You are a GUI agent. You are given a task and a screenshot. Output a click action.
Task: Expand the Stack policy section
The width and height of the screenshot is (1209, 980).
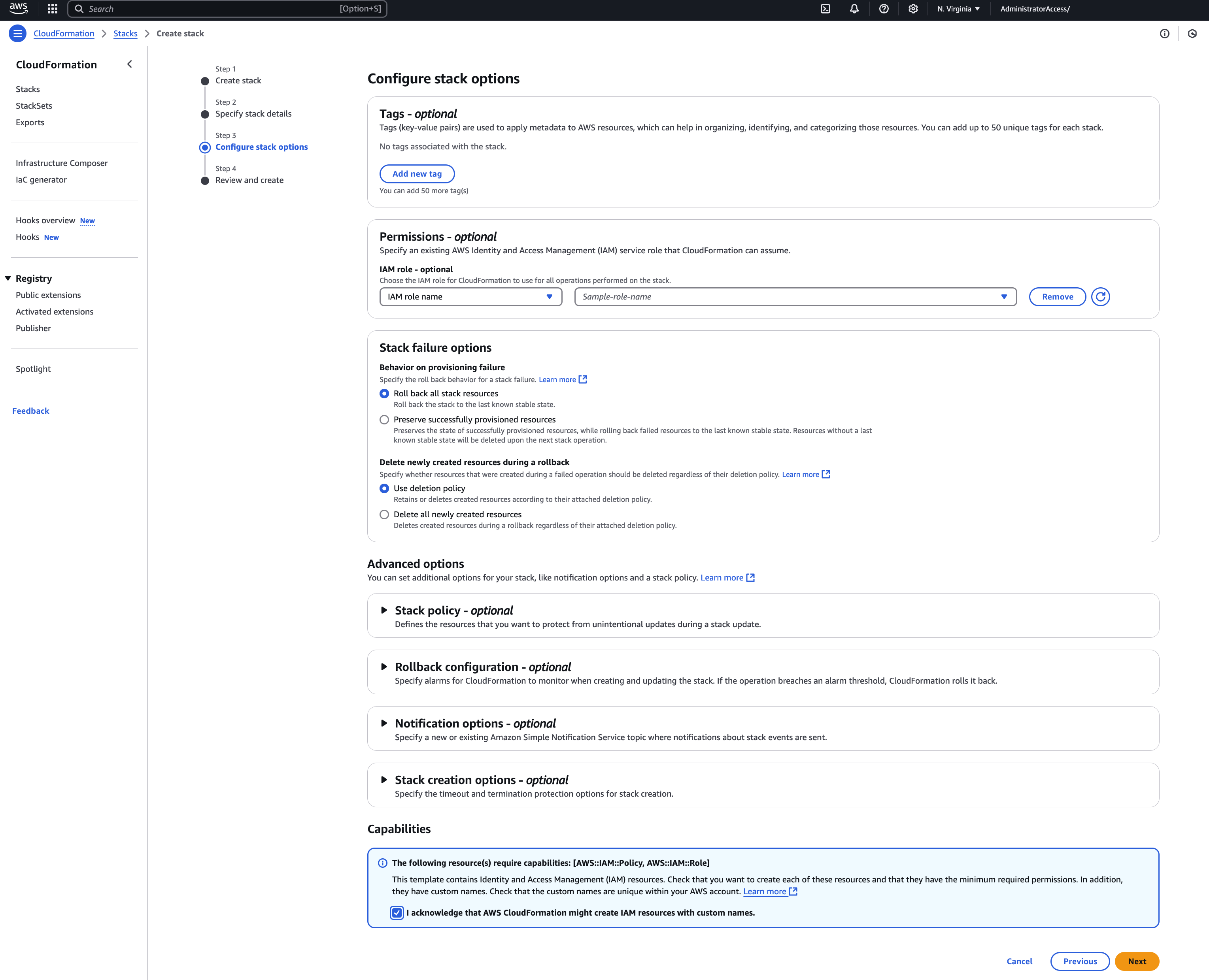click(384, 610)
